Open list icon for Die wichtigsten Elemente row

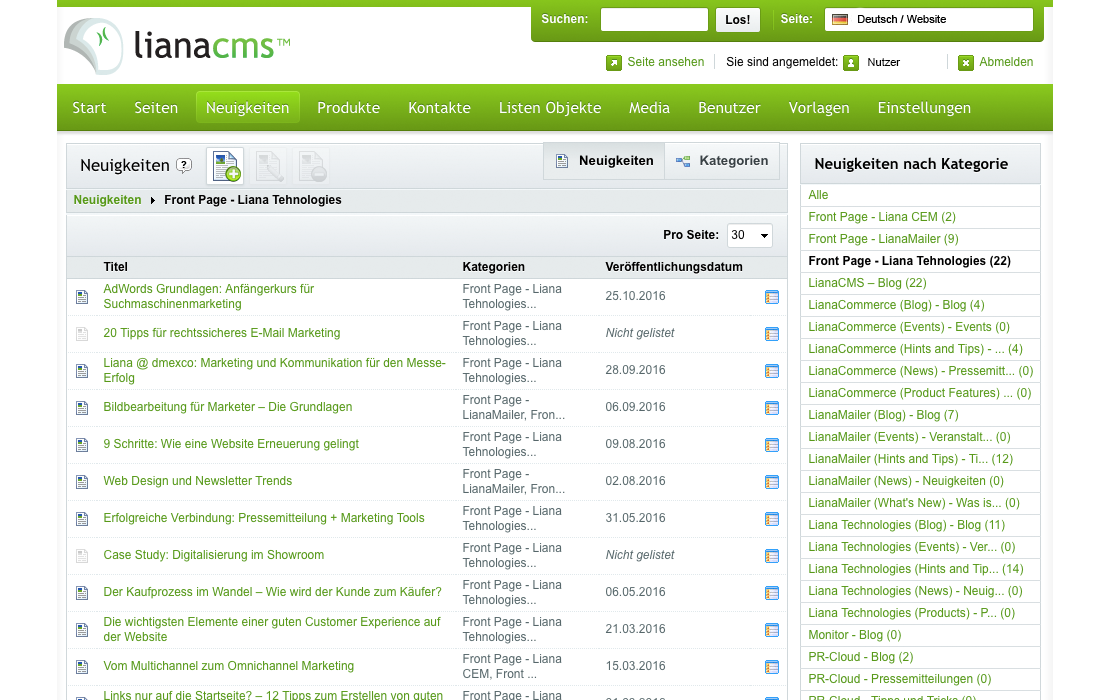point(772,631)
